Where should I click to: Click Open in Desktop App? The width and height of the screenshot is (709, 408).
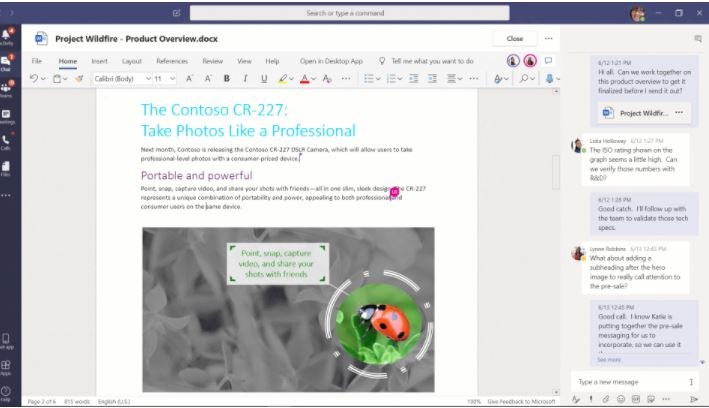[x=331, y=61]
